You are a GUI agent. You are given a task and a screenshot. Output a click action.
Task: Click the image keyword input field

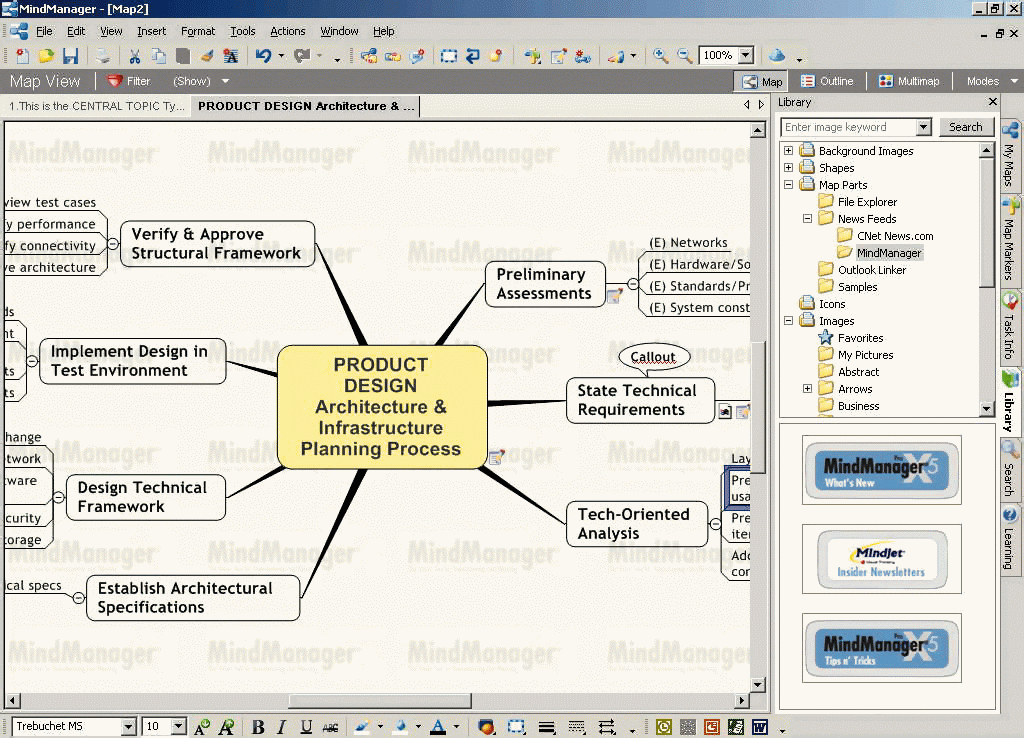click(849, 127)
